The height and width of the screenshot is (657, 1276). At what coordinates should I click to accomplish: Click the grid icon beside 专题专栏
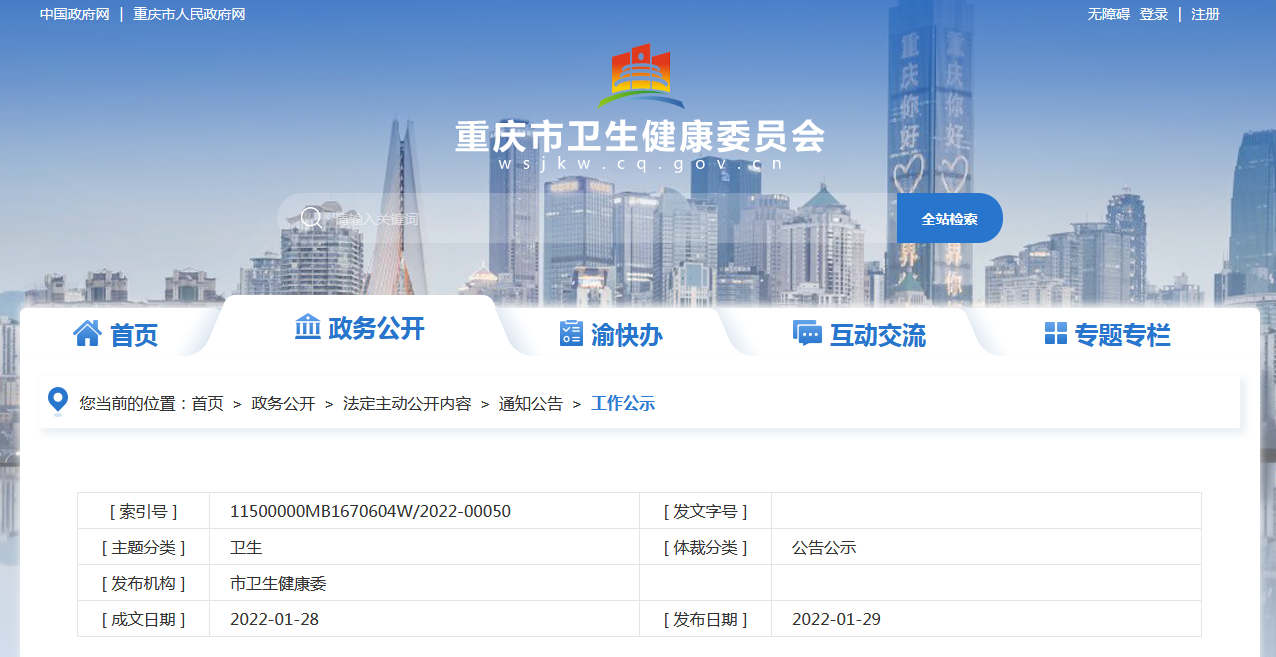(x=1055, y=333)
